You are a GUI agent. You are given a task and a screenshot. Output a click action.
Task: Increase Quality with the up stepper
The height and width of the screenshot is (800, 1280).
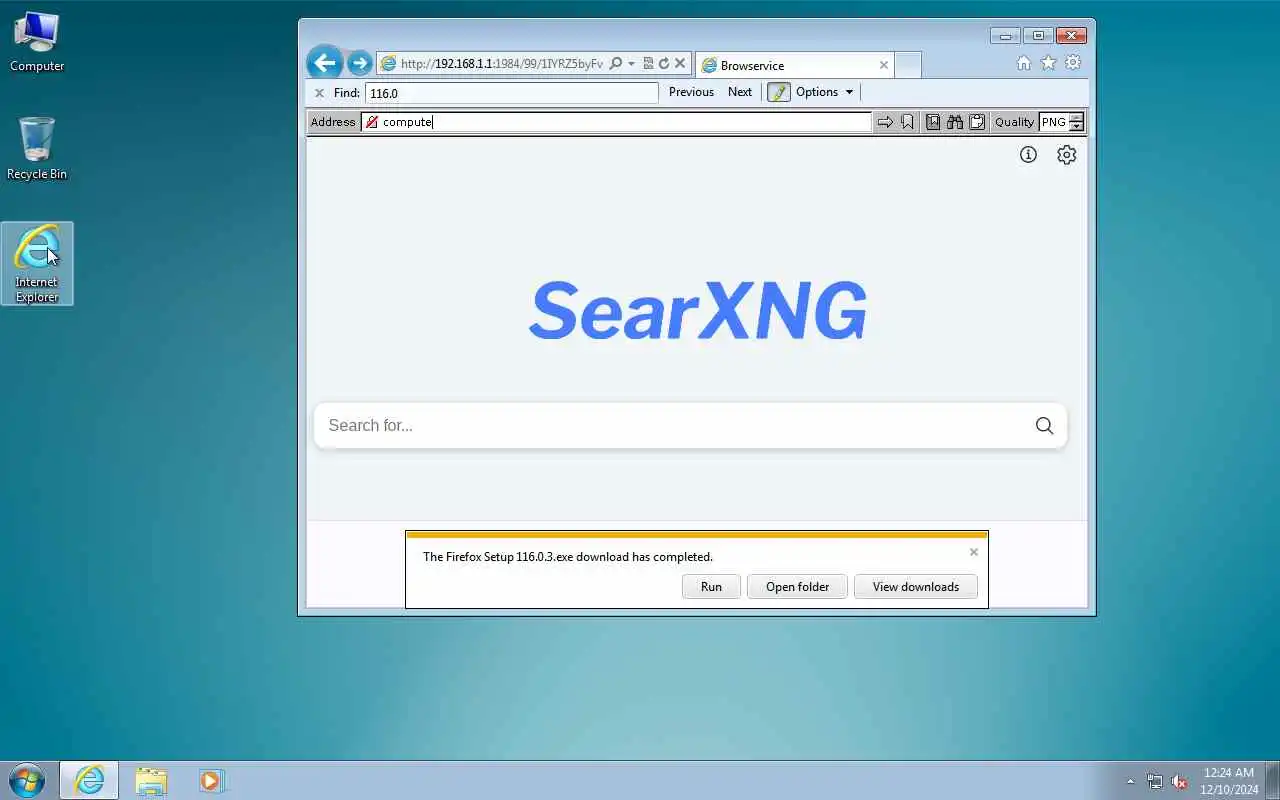coord(1076,117)
